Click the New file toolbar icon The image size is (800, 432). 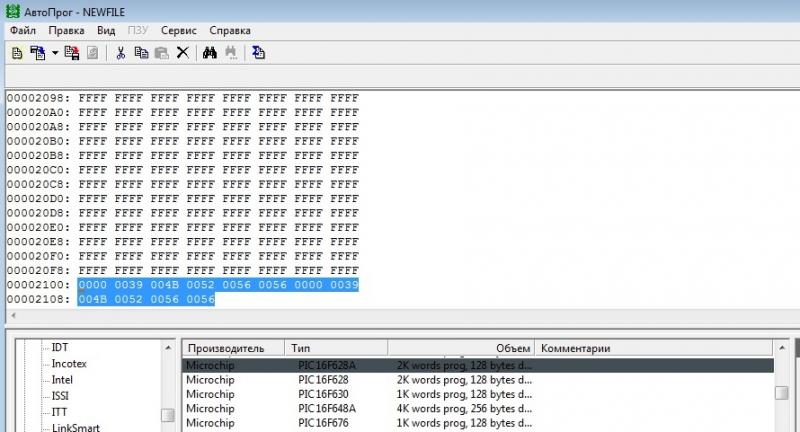tap(17, 53)
